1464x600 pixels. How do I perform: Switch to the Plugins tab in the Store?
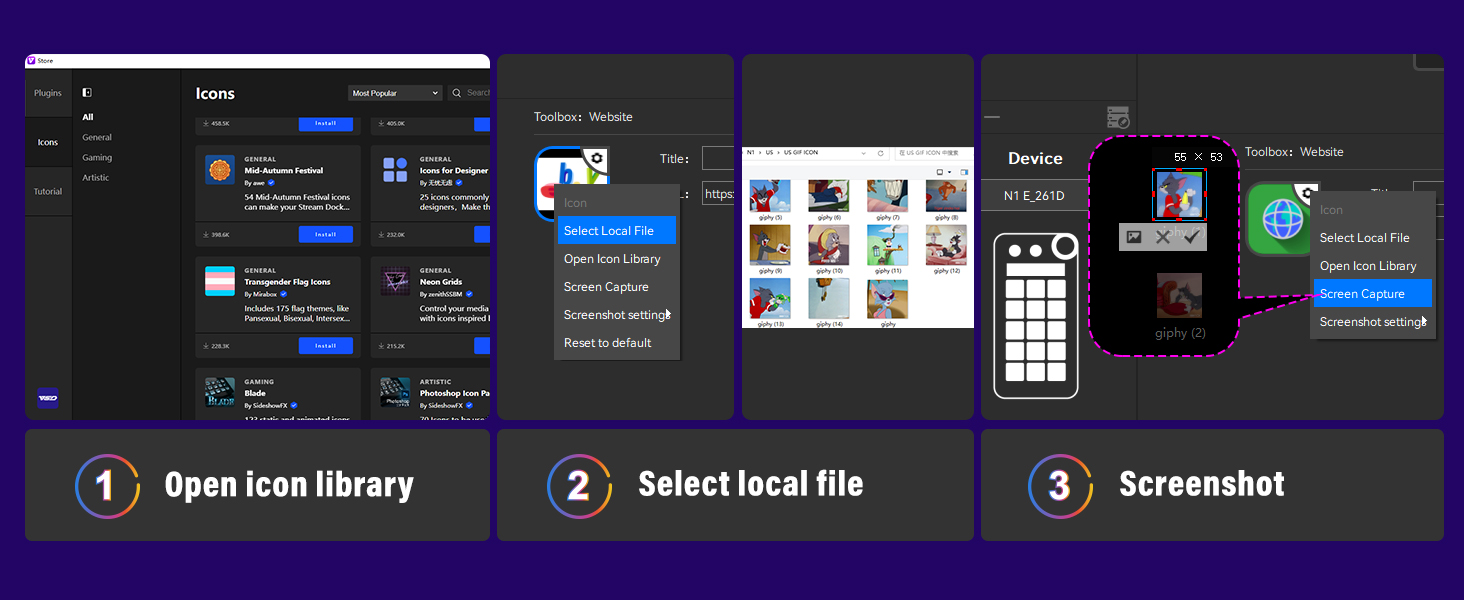click(48, 93)
